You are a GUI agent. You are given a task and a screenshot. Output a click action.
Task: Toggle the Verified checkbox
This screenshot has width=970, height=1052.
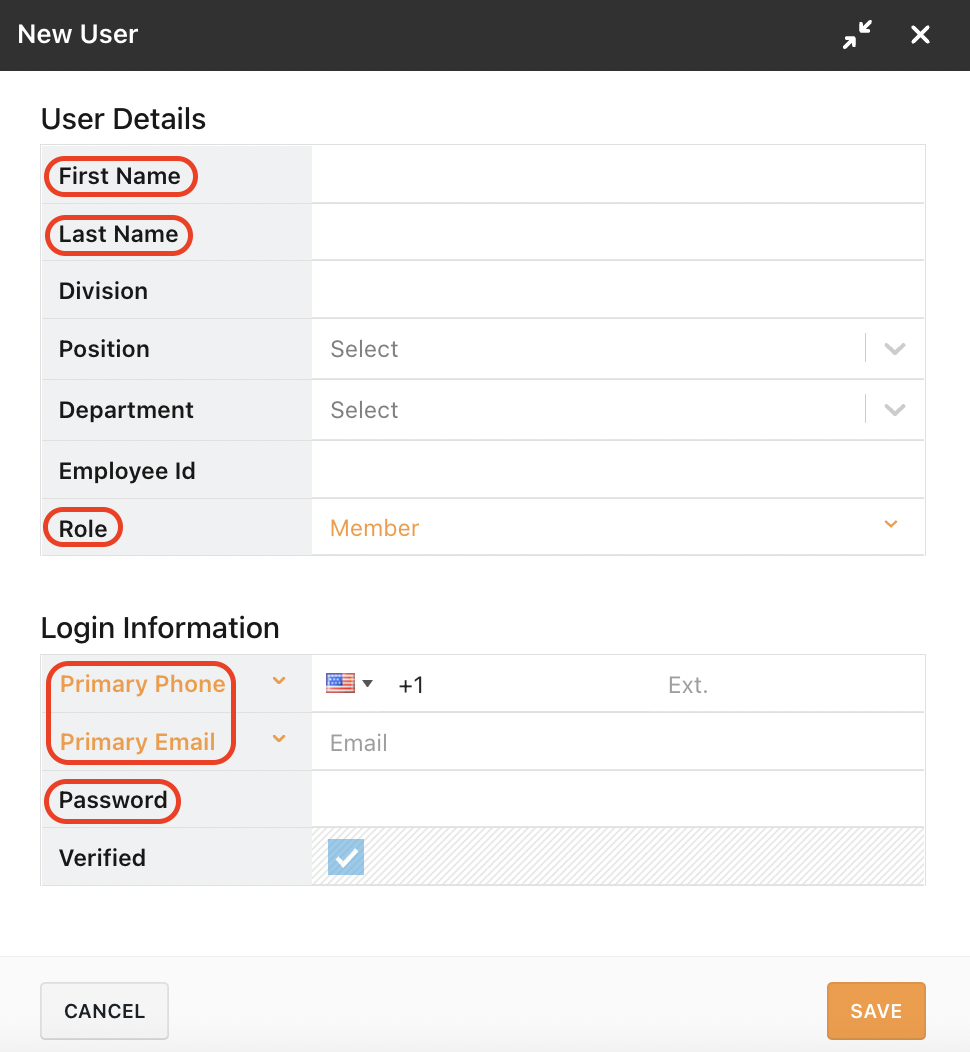point(346,857)
